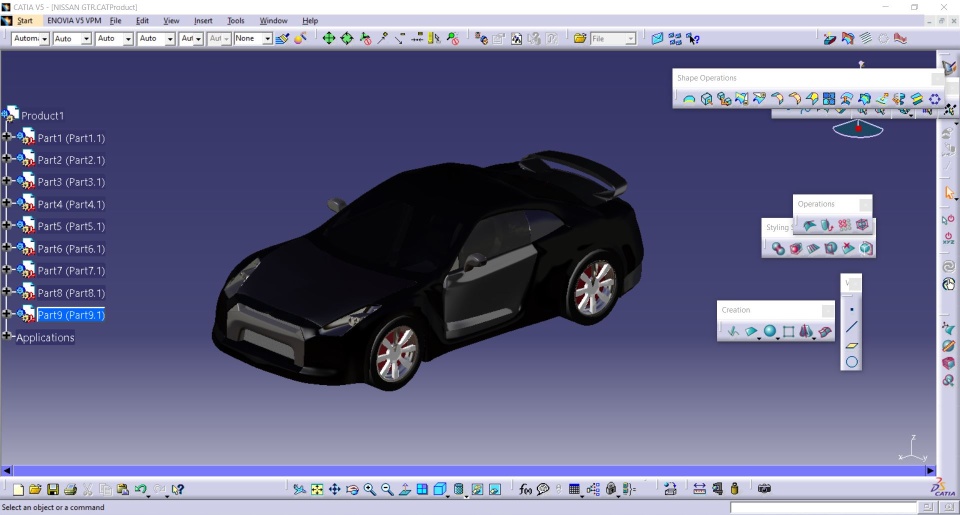Open the File combo box in top toolbar

[x=613, y=39]
